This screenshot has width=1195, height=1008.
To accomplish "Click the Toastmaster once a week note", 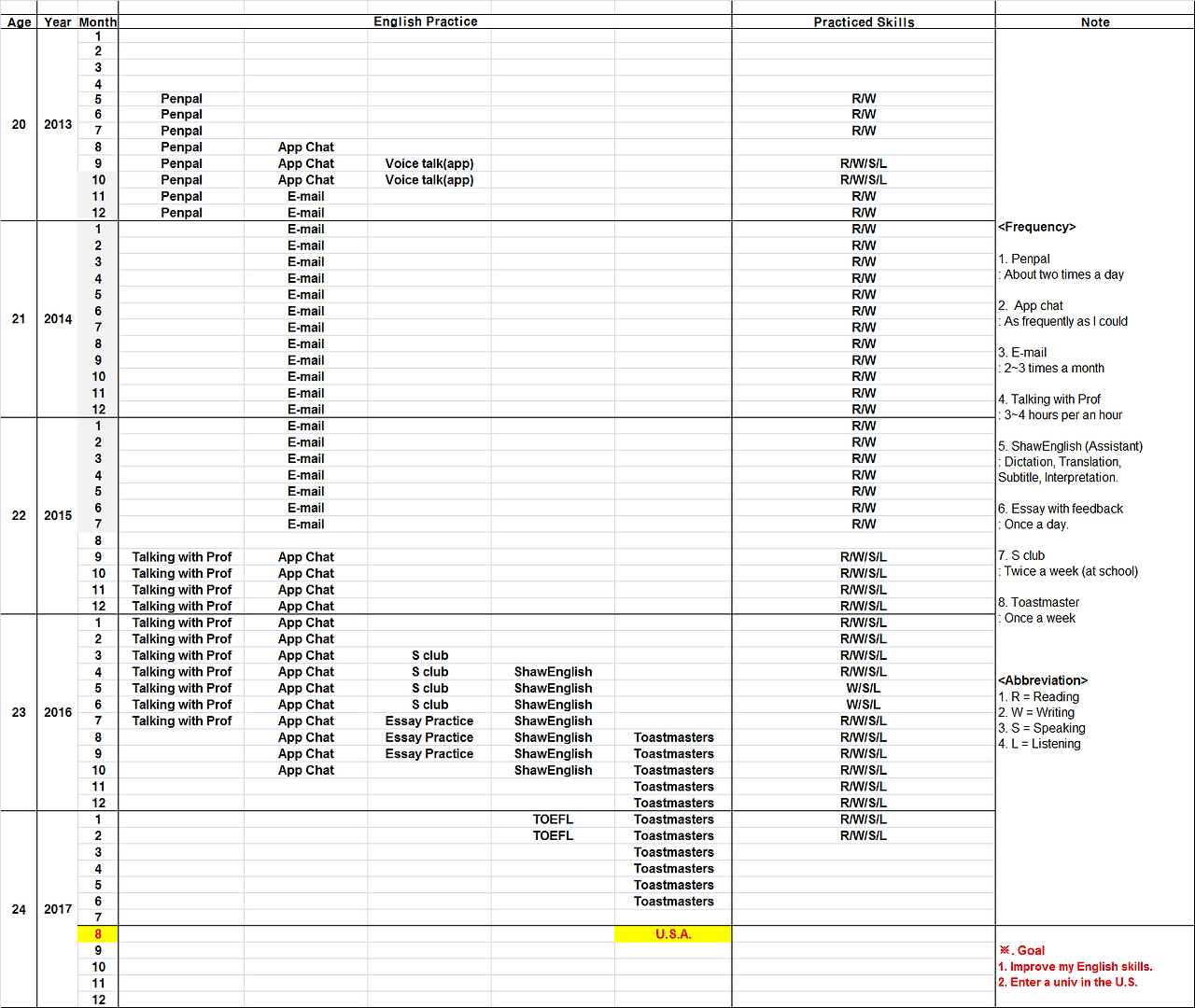I will [1038, 610].
